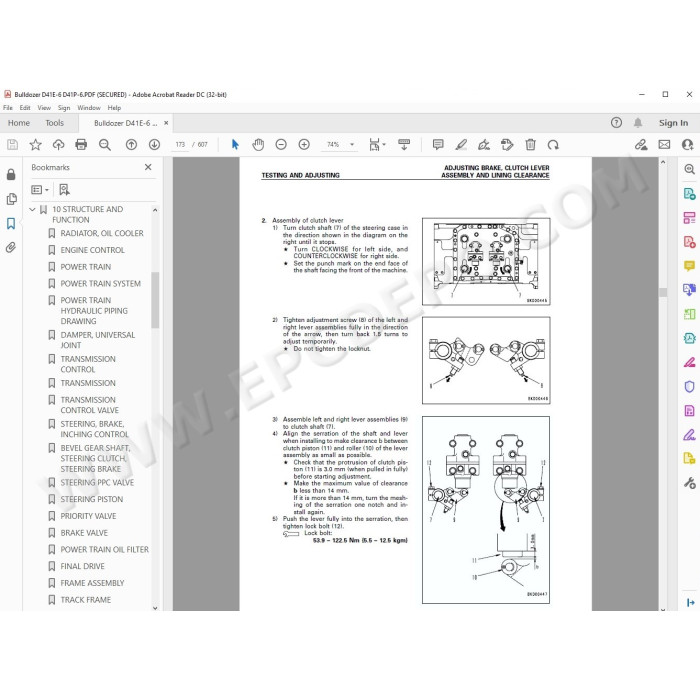Open the Sign/draw pen tool
Screen dimensions: 700x700
pyautogui.click(x=484, y=145)
